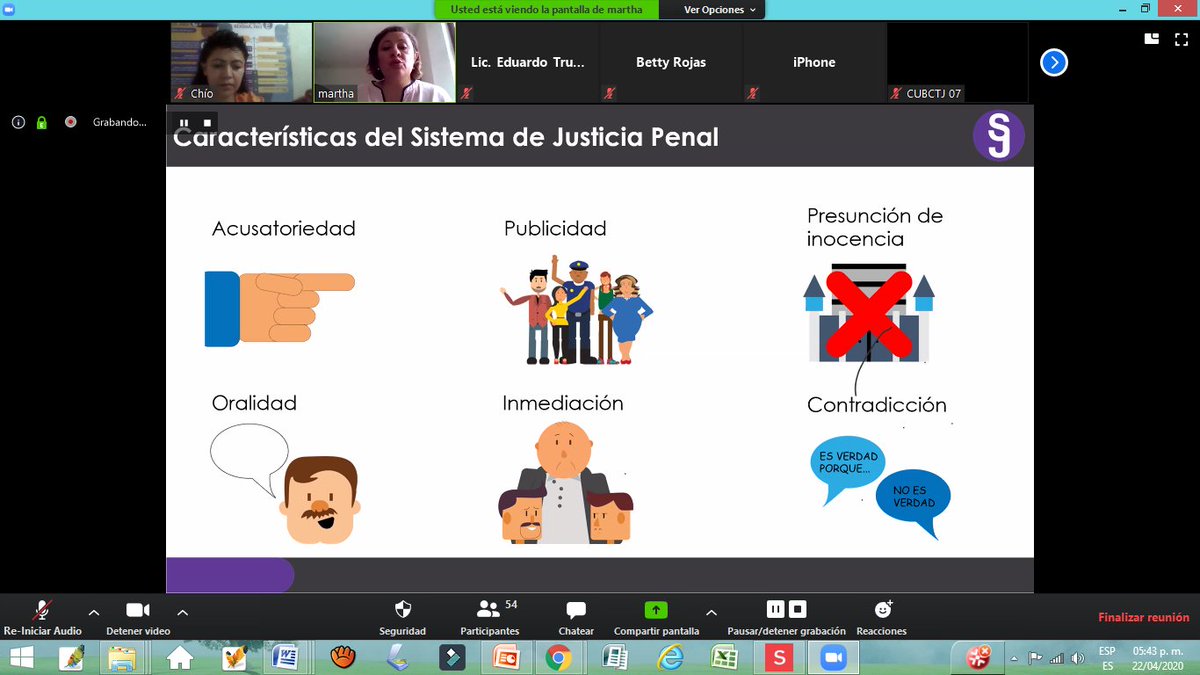Open the scanner app in taskbar

coord(397,657)
